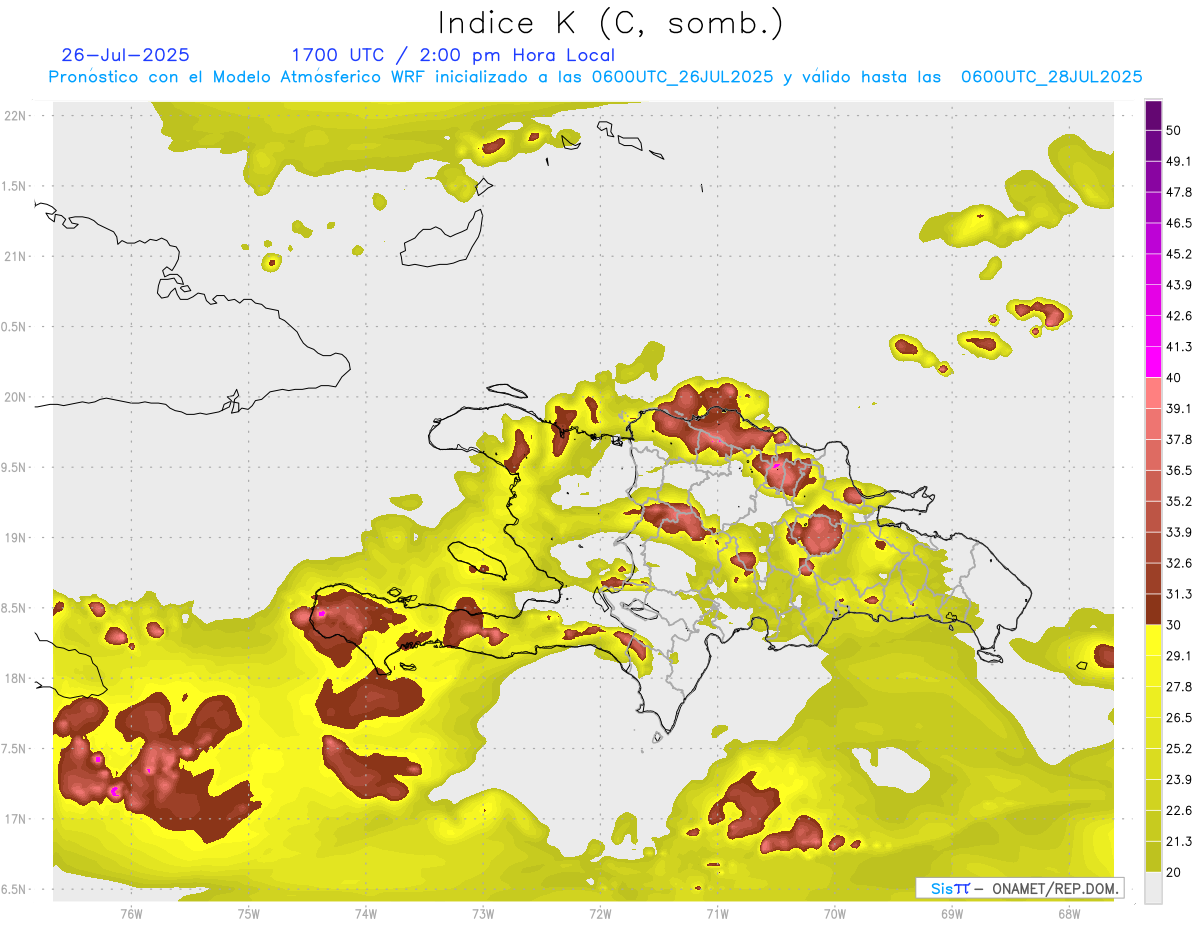Click the "22.6" color scale label
The height and width of the screenshot is (927, 1200).
pyautogui.click(x=1179, y=811)
